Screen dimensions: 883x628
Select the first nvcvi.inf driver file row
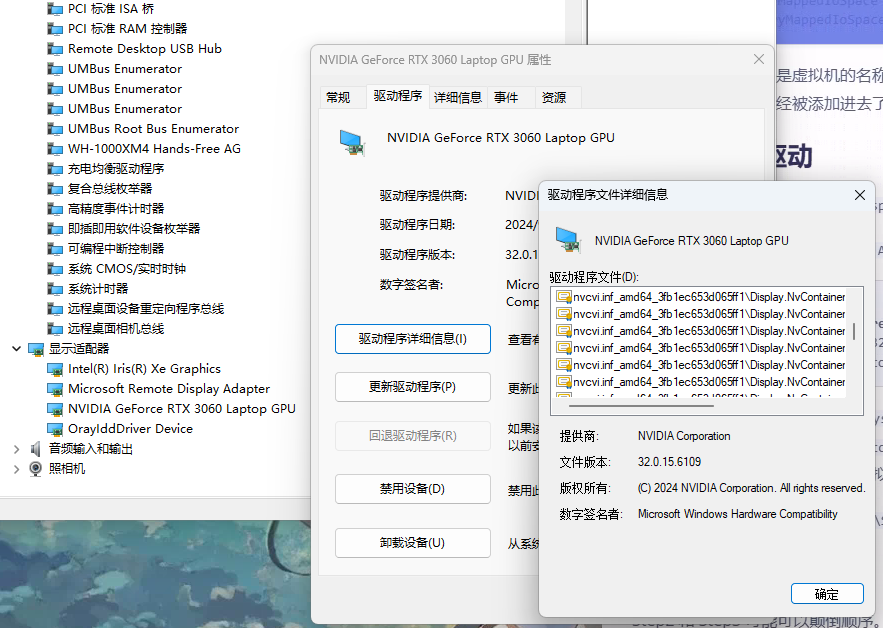[700, 297]
